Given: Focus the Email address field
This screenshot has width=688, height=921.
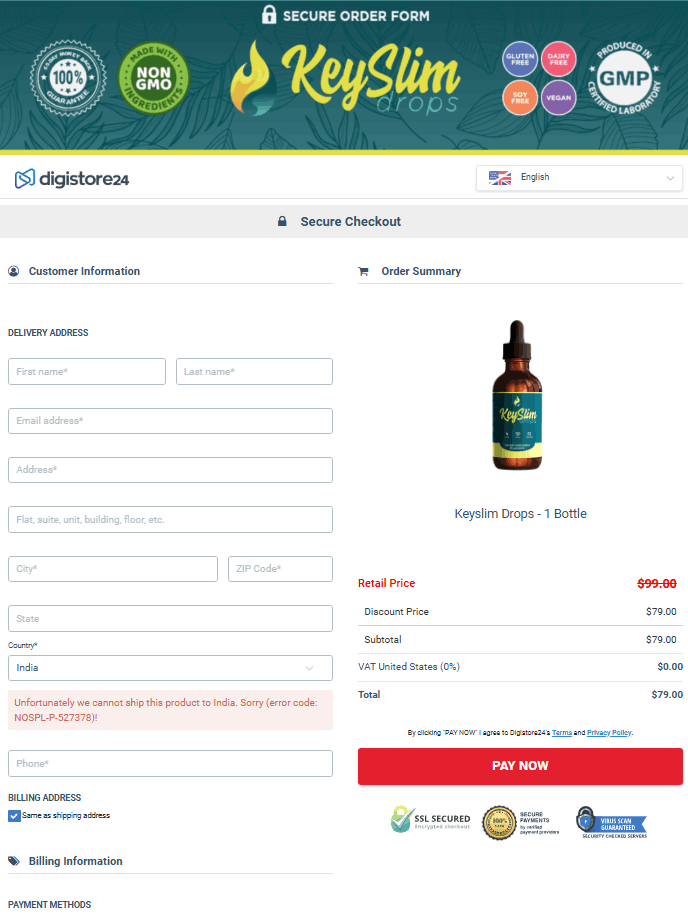Looking at the screenshot, I should [170, 421].
